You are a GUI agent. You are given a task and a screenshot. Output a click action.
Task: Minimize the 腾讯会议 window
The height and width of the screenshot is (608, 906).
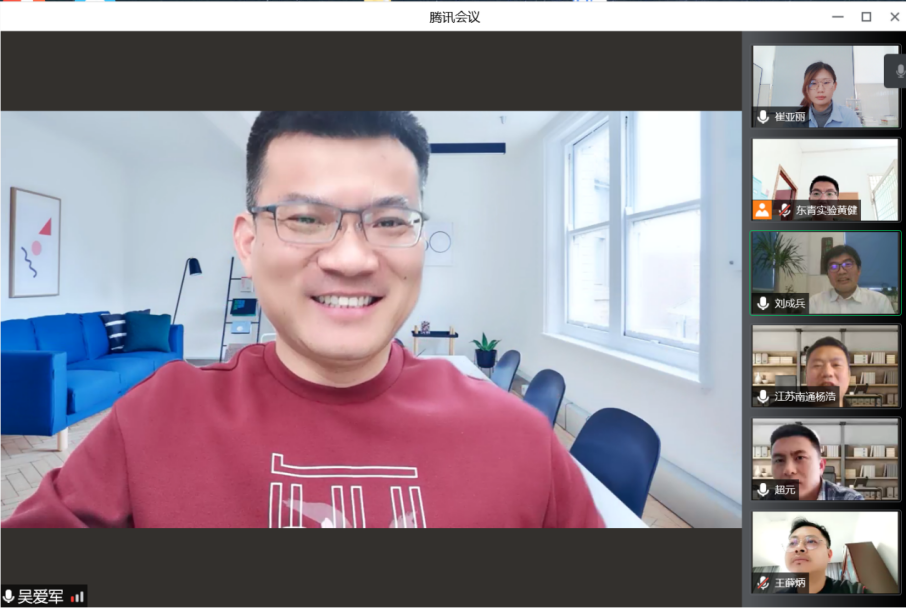pyautogui.click(x=838, y=17)
